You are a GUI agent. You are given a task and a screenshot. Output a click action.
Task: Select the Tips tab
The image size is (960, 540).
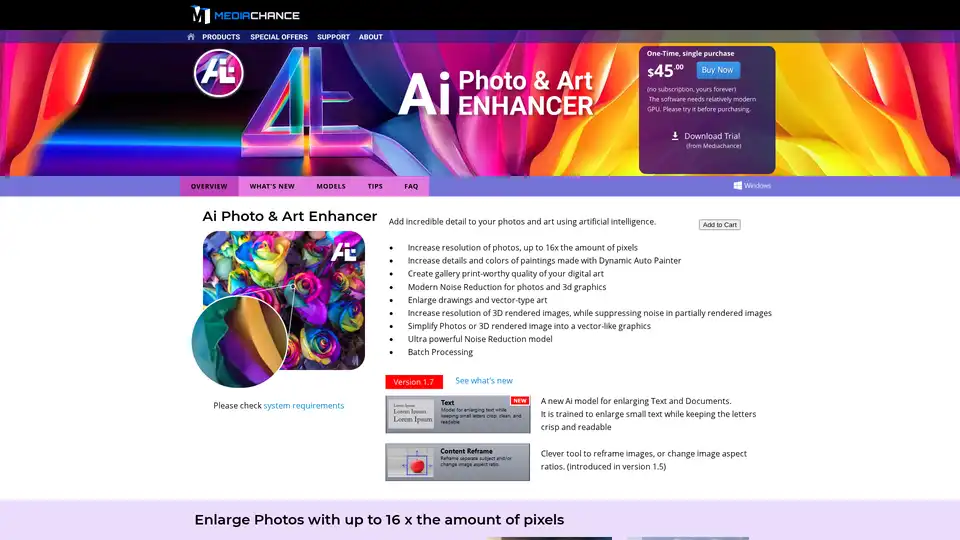point(375,186)
